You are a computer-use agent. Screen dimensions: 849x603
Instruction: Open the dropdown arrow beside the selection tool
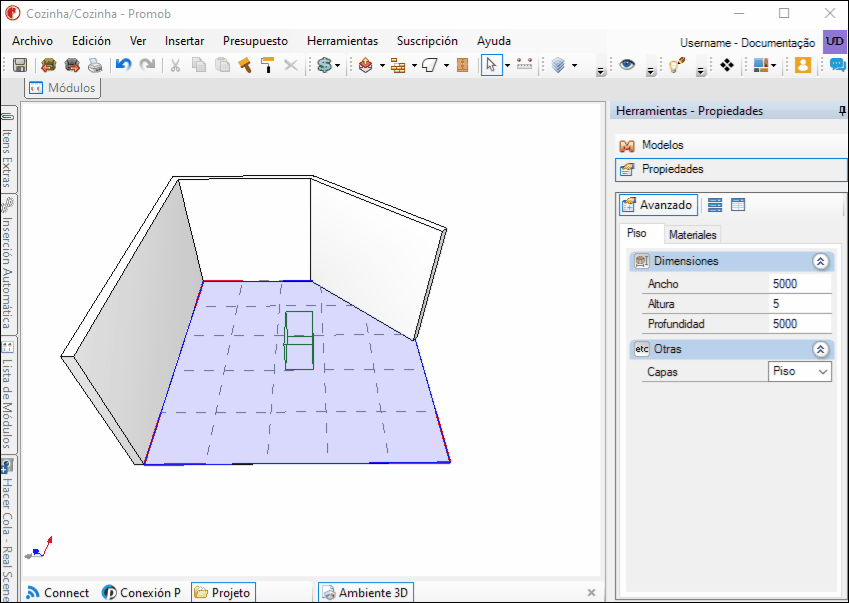tap(507, 65)
